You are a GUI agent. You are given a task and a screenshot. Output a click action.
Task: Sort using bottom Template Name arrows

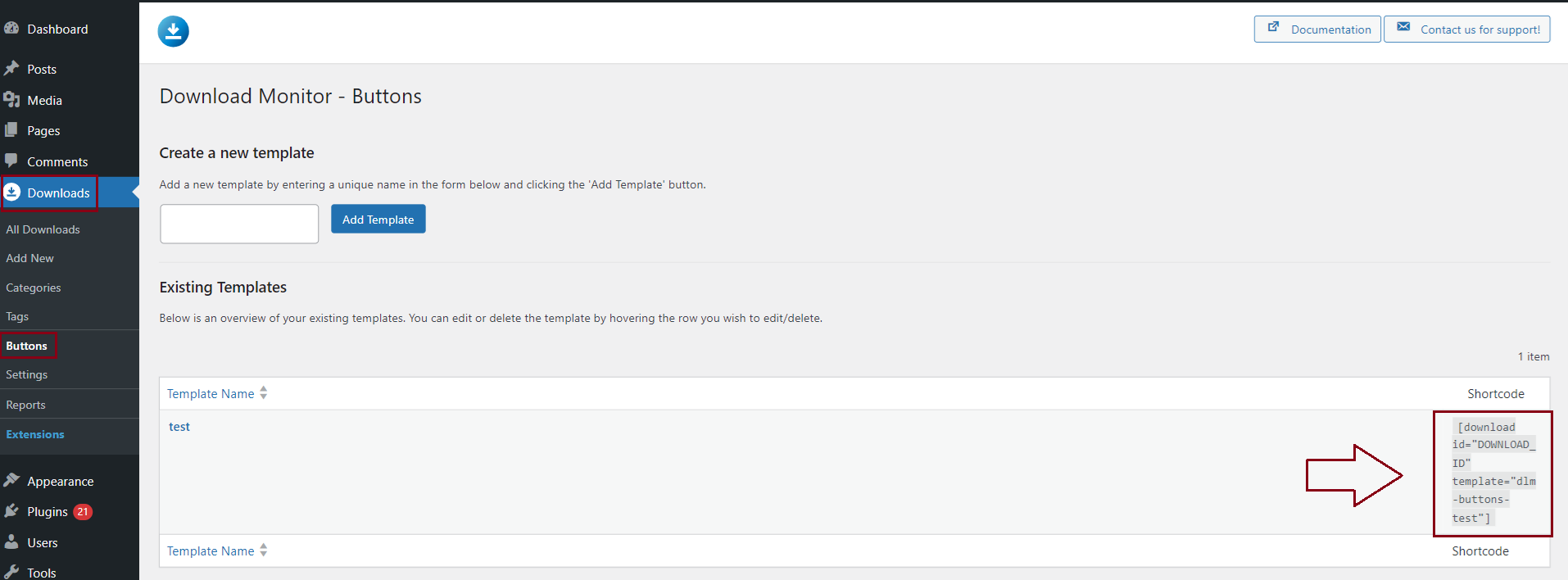coord(264,551)
